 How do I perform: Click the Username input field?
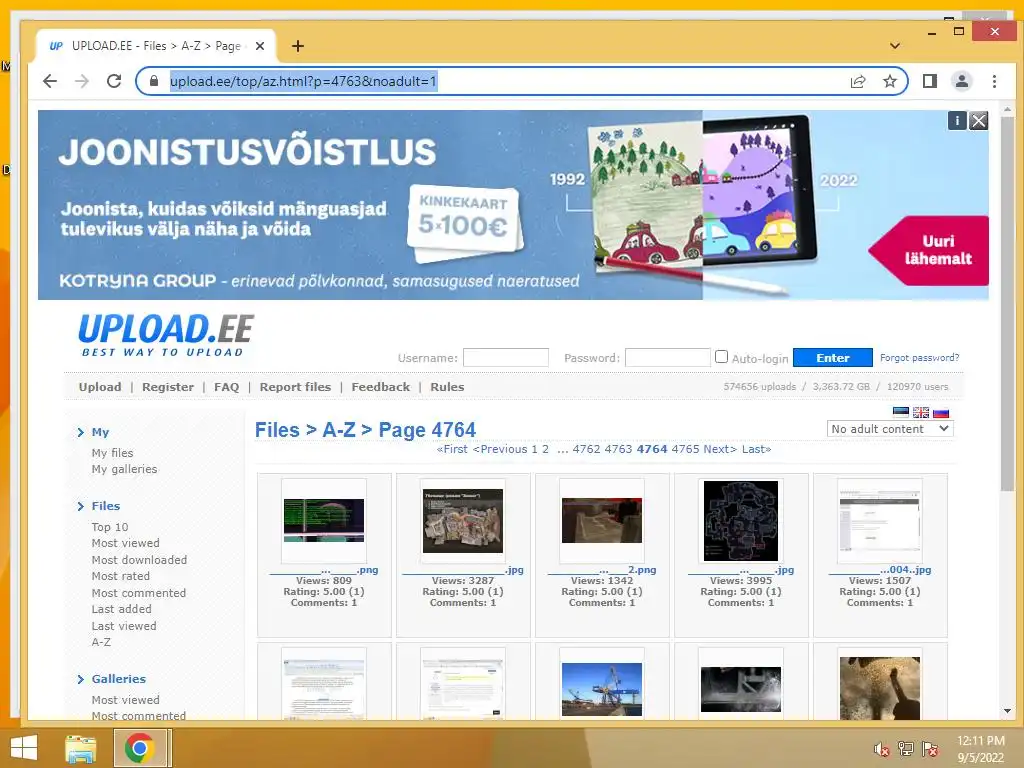[505, 357]
